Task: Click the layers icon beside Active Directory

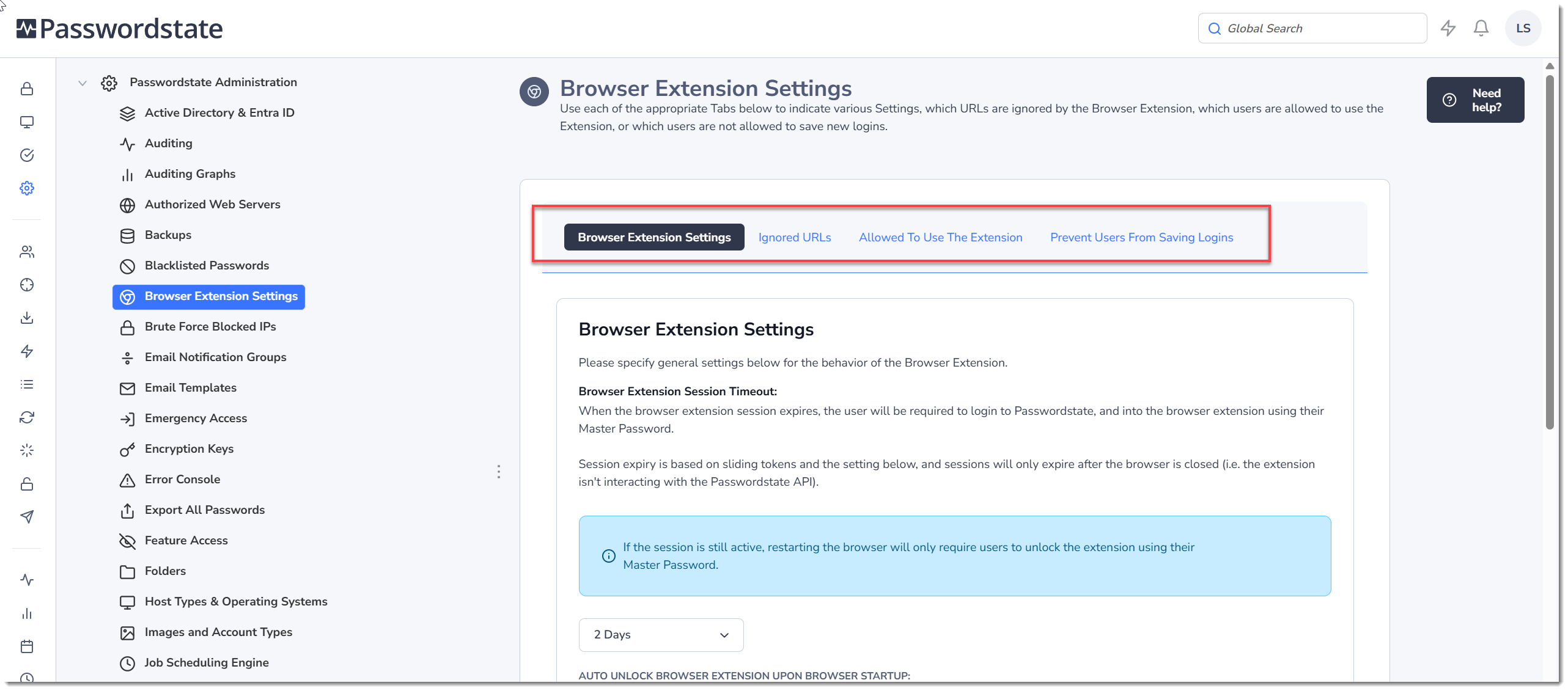Action: pyautogui.click(x=127, y=114)
